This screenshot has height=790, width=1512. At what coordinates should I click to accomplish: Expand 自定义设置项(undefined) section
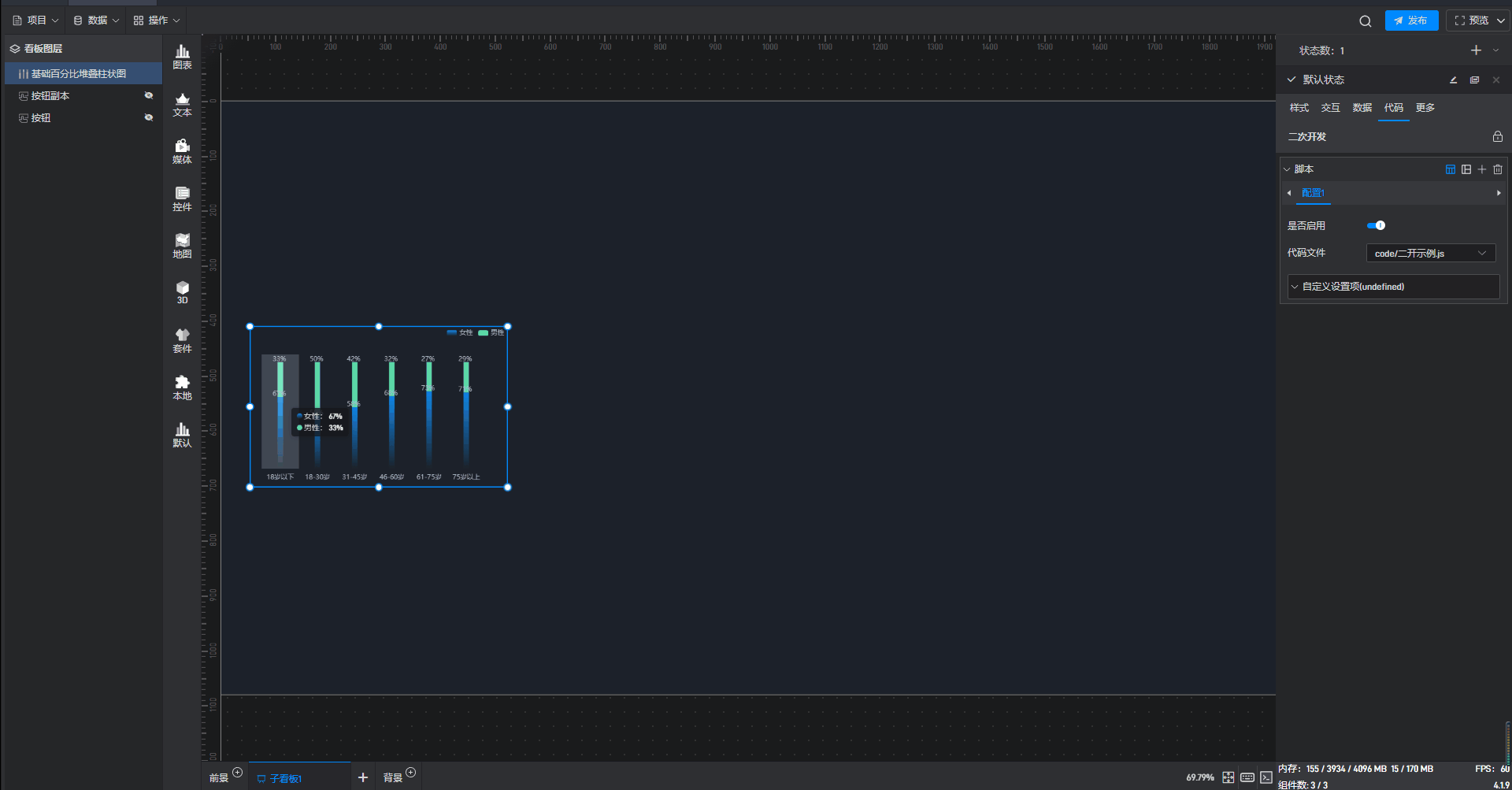click(1393, 287)
